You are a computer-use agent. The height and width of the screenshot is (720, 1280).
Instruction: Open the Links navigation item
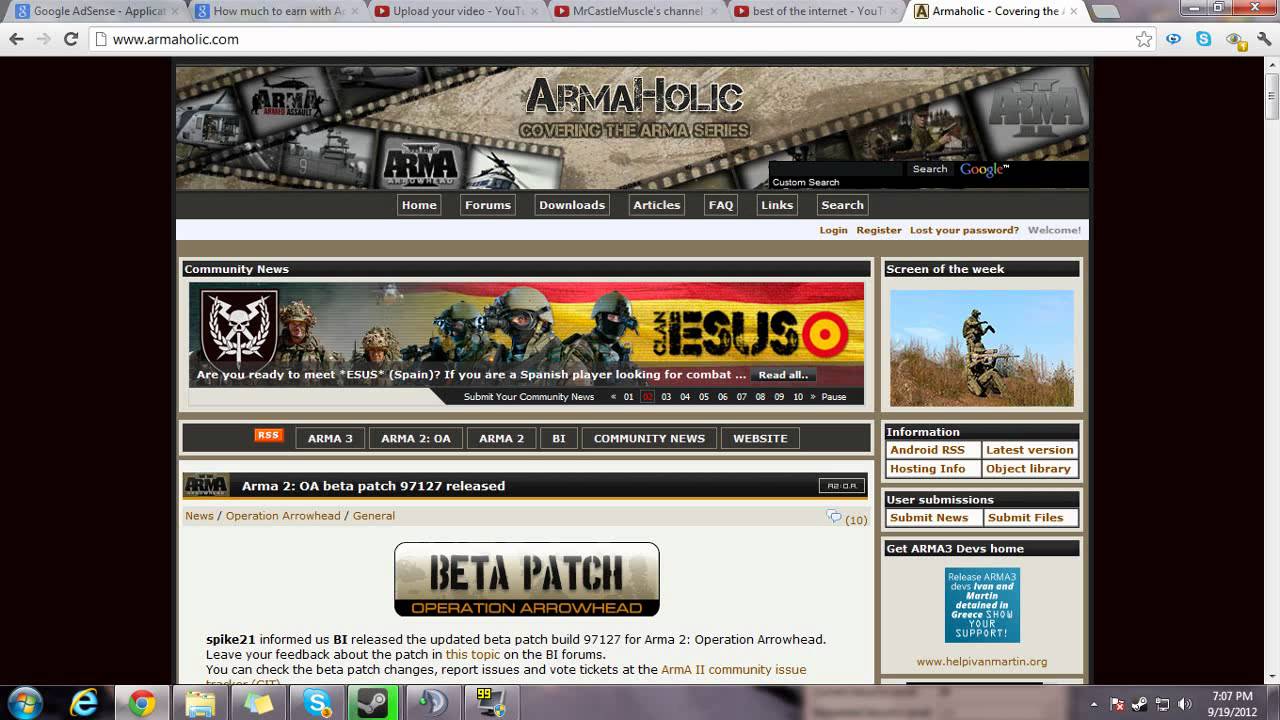point(777,205)
